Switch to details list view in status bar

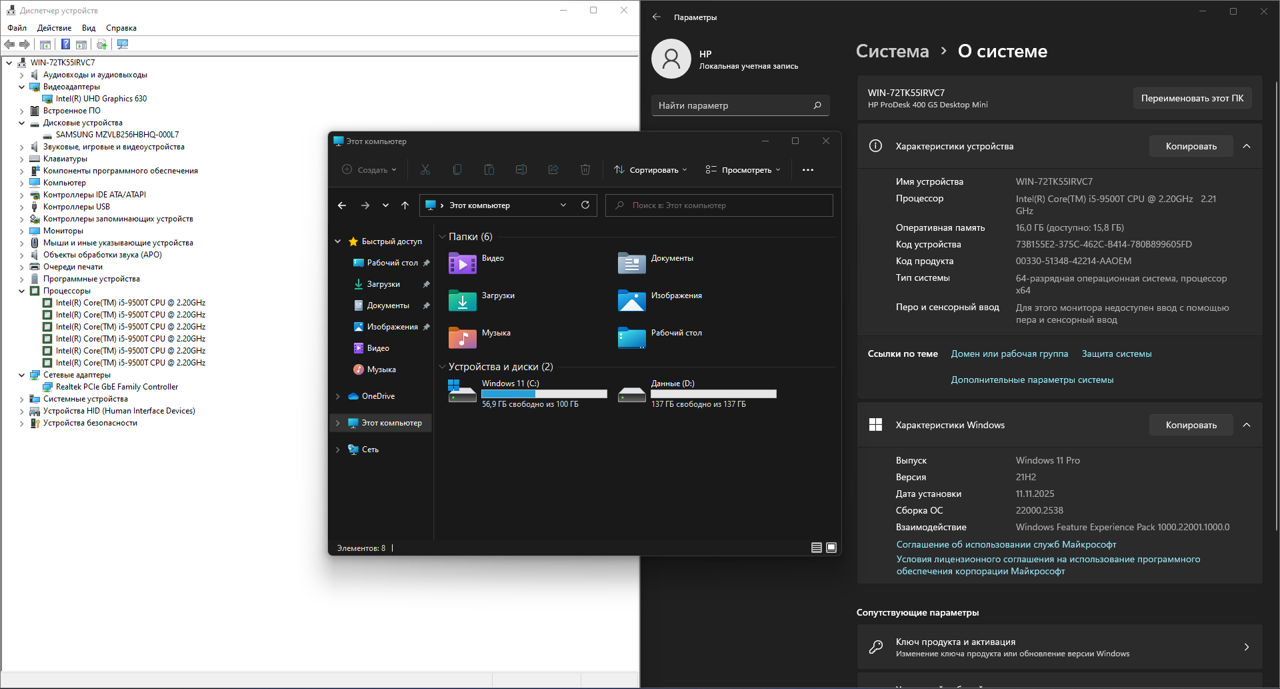[816, 548]
